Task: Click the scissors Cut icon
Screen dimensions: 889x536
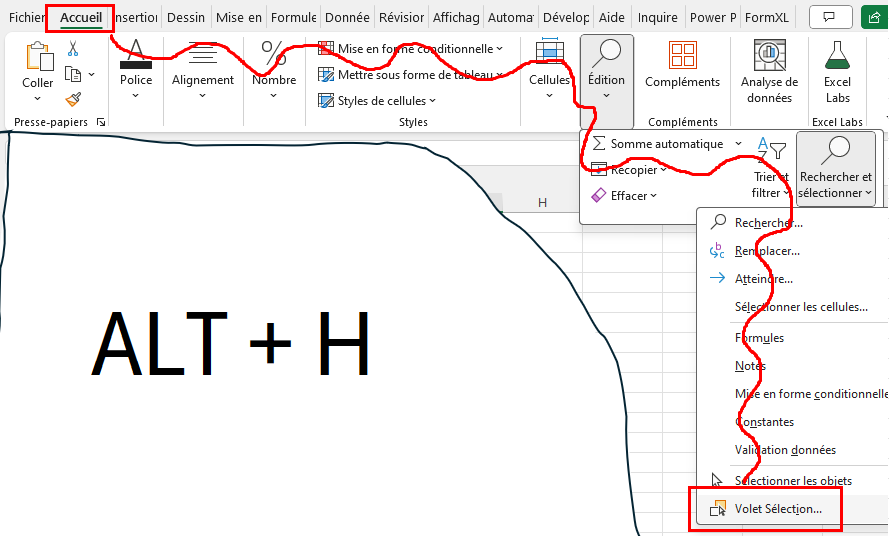Action: [x=73, y=49]
